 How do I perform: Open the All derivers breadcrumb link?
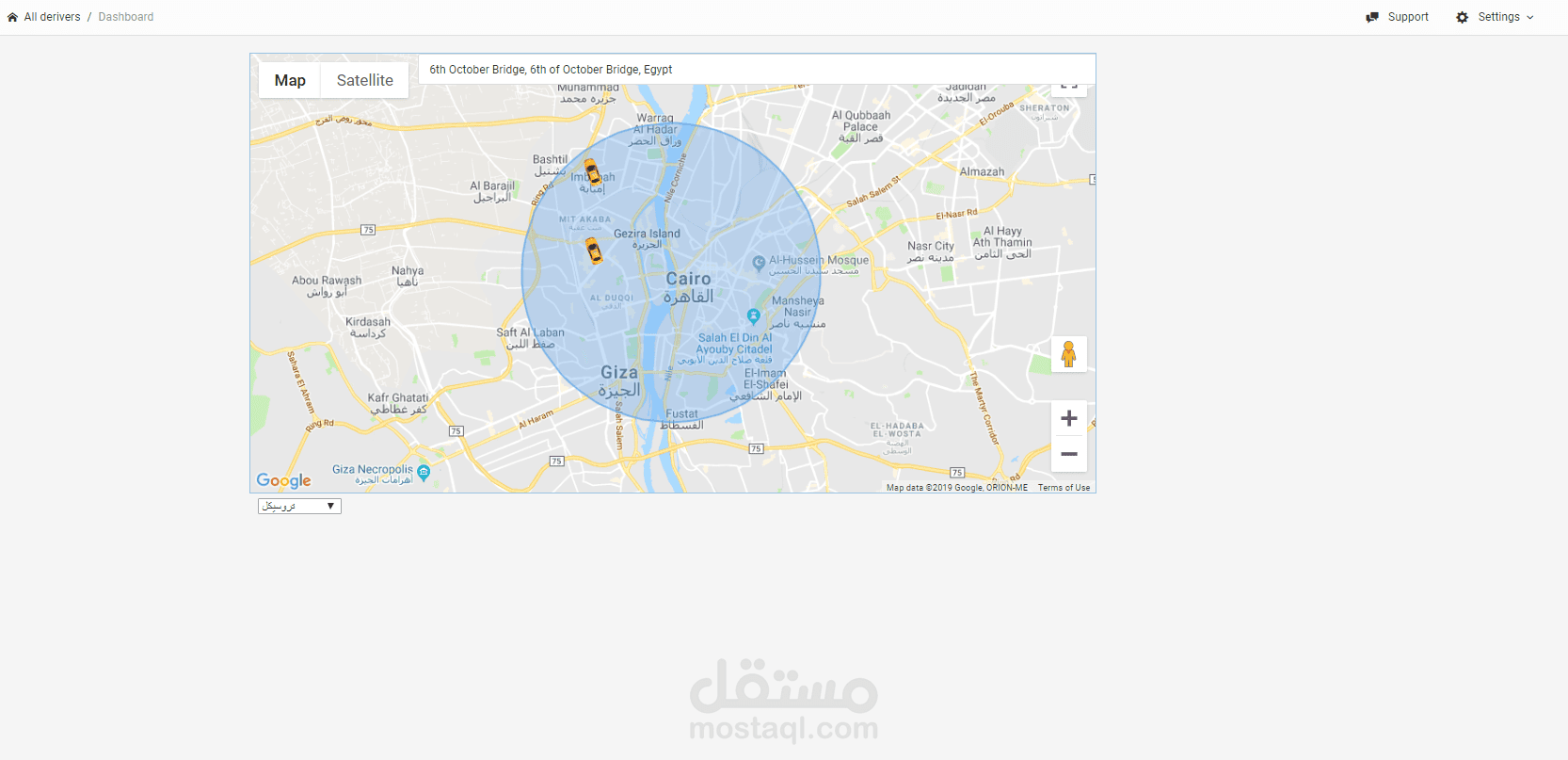52,17
